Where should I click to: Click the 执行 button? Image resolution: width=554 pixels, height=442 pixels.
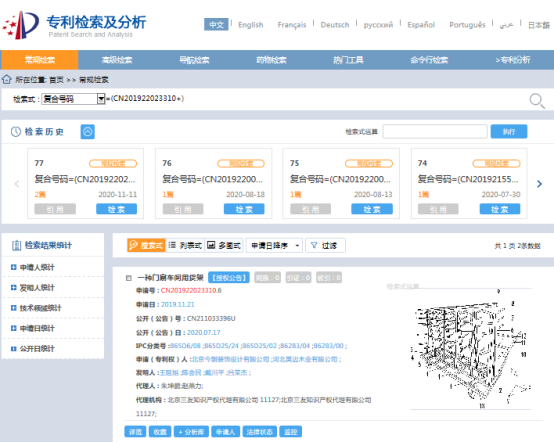(x=509, y=131)
